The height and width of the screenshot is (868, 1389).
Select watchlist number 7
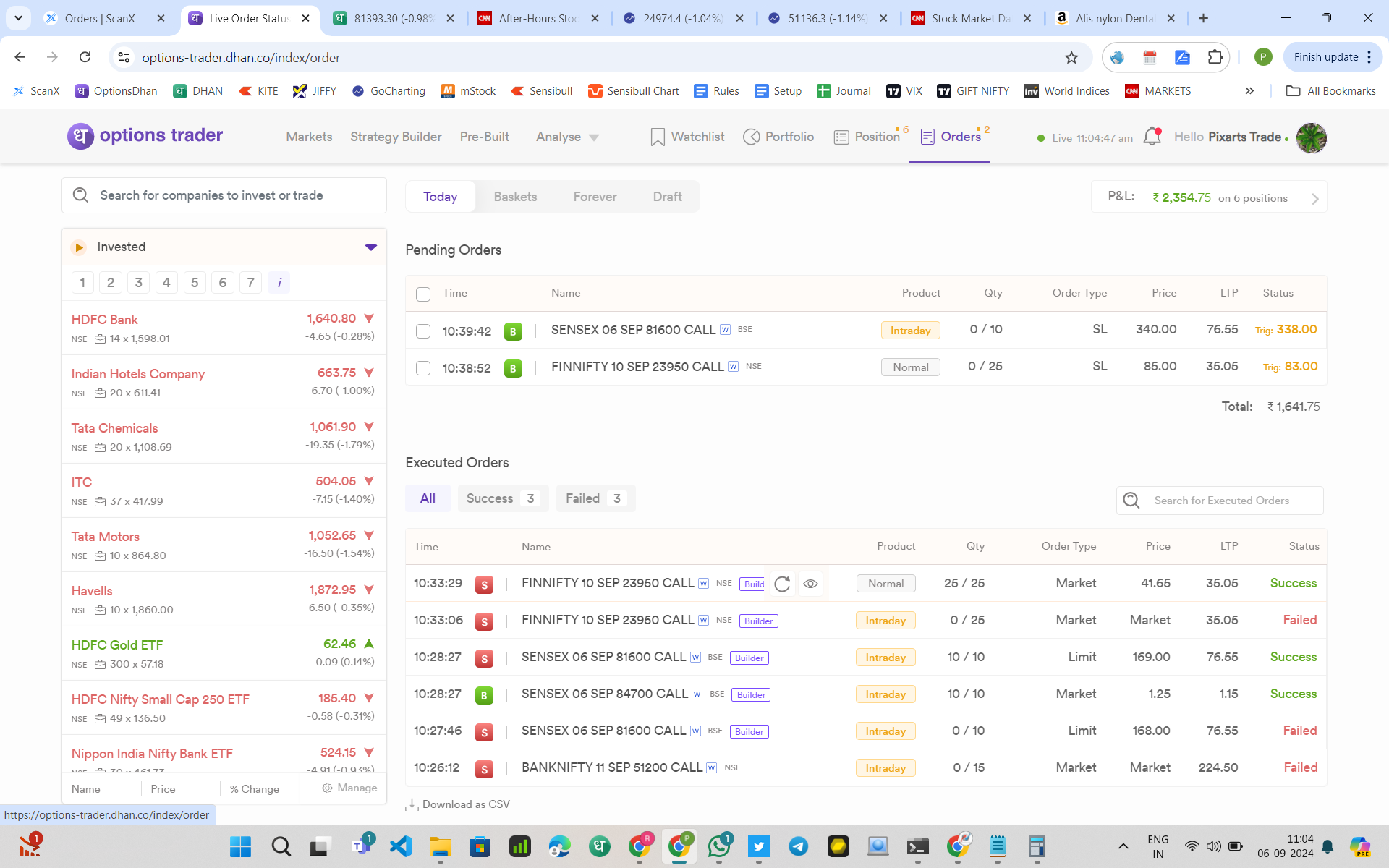[250, 282]
